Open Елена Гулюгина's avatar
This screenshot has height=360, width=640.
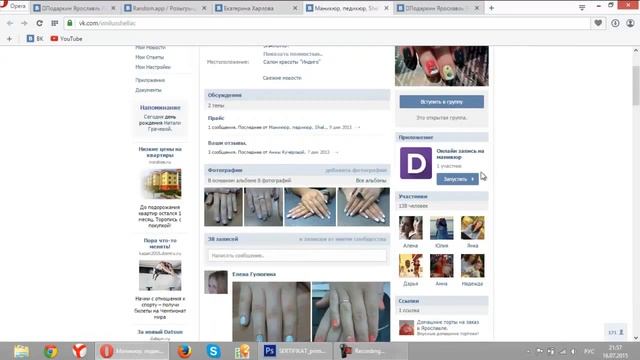click(216, 282)
